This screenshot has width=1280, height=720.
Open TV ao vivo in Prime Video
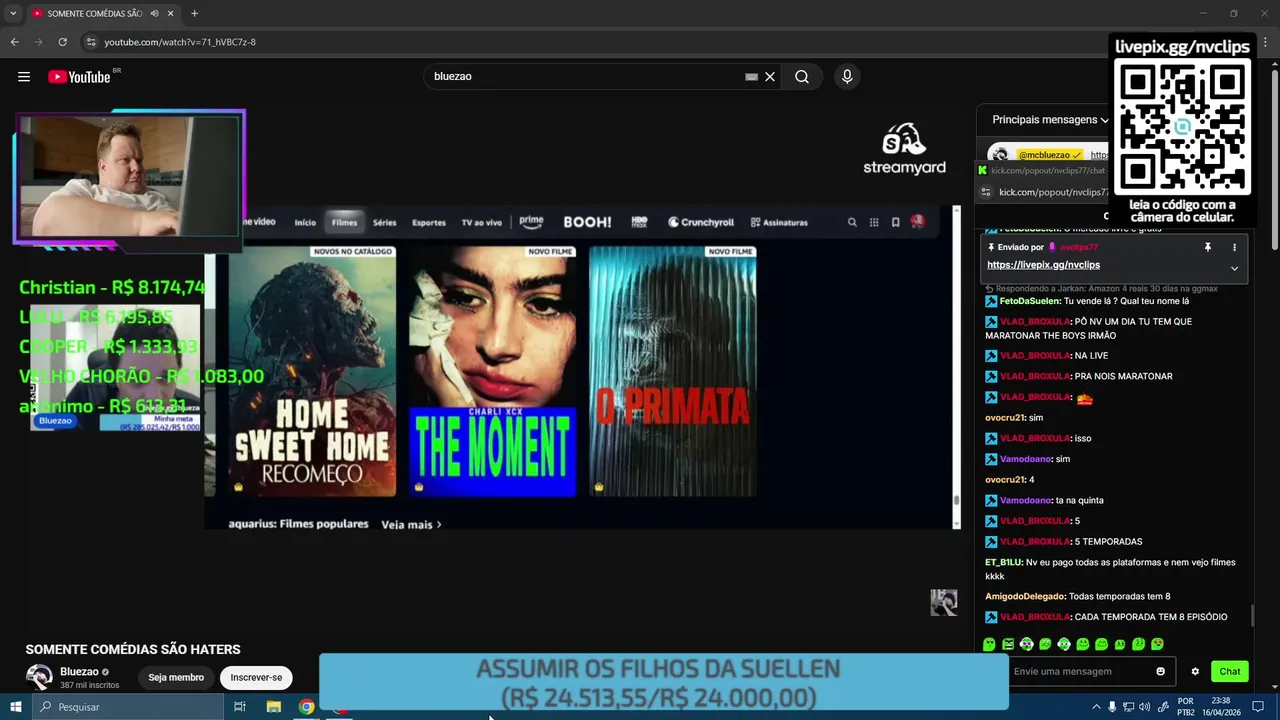click(481, 222)
